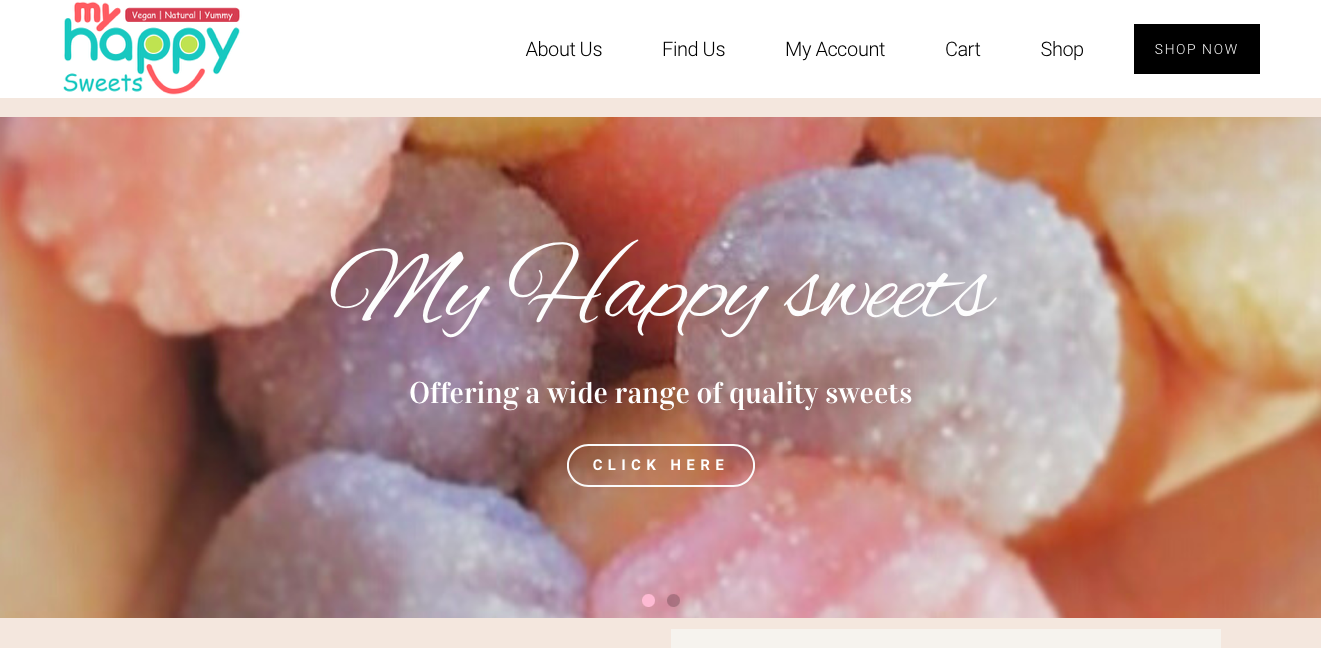Image resolution: width=1321 pixels, height=648 pixels.
Task: Click the red Vegan Natural Yummy badge
Action: [182, 15]
